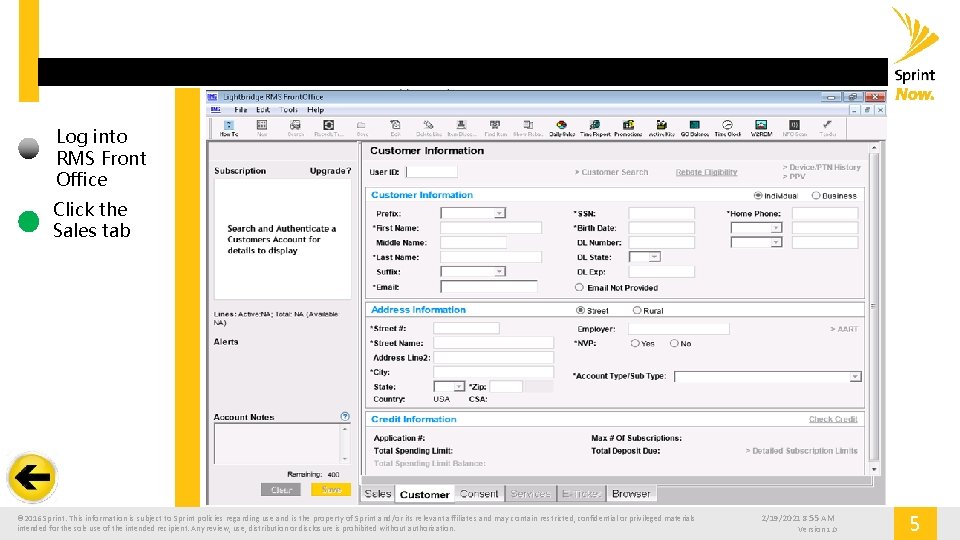Click the Save icon in the top toolbar
Screen dimensions: 960x540
[362, 128]
